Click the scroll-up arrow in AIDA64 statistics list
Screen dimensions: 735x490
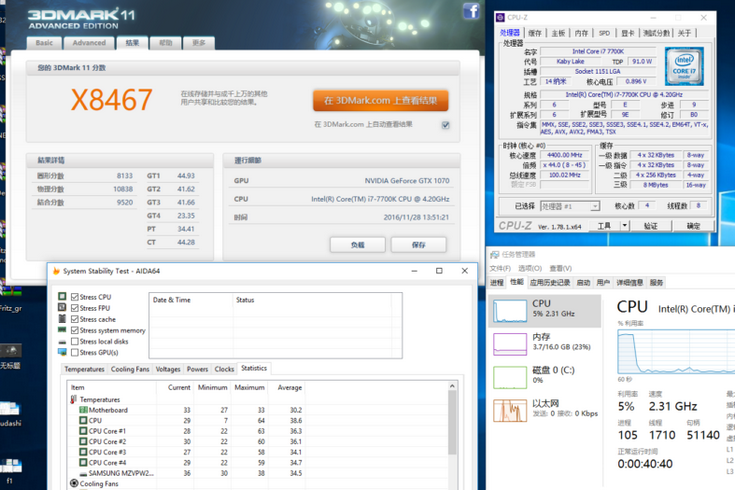[452, 386]
